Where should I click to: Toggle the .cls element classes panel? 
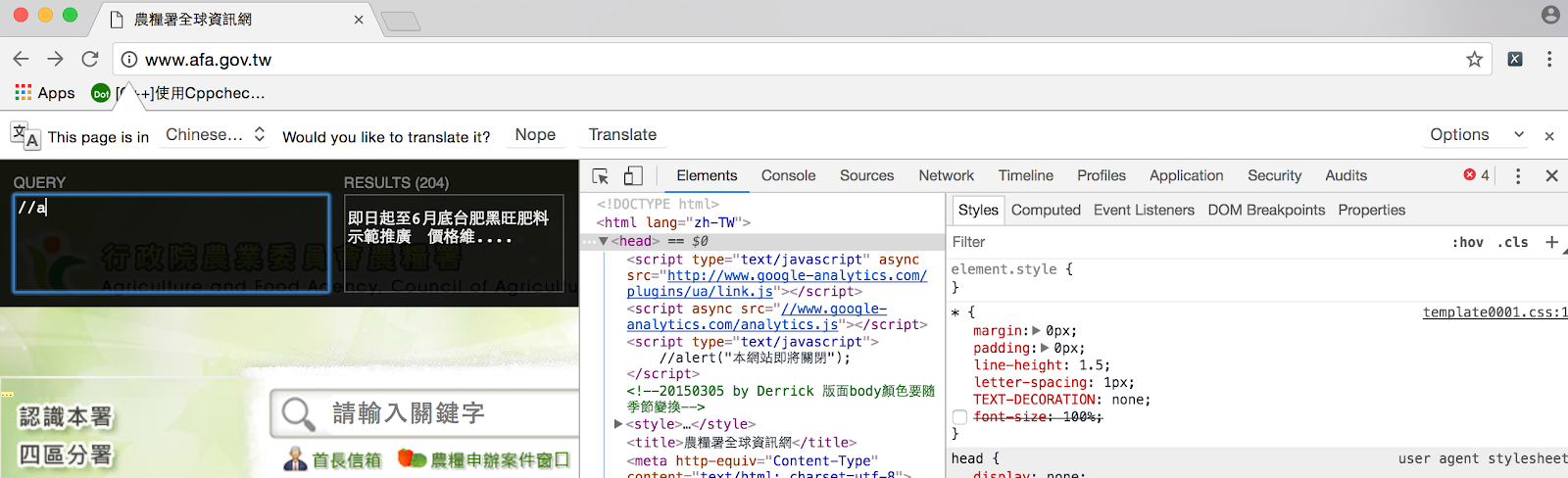pyautogui.click(x=1512, y=242)
